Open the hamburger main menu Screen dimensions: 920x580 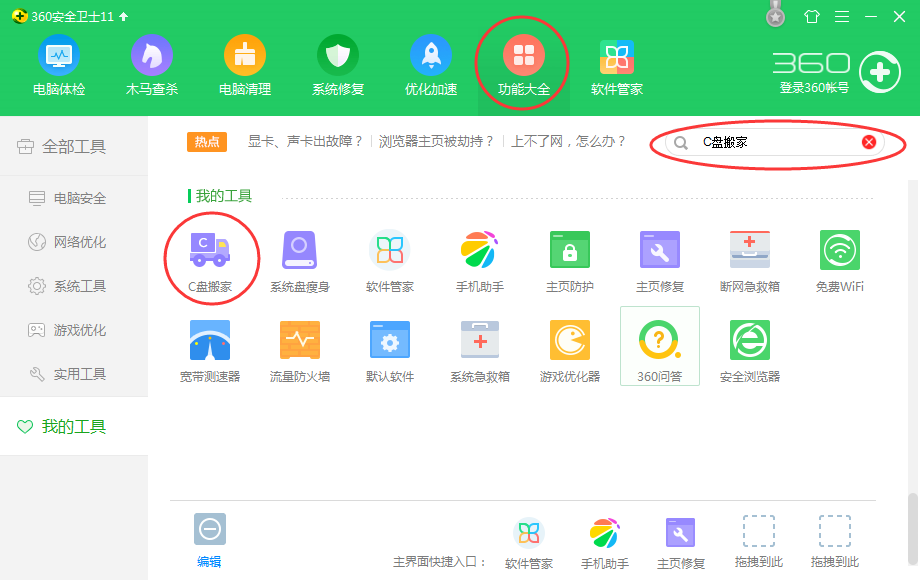(x=840, y=16)
